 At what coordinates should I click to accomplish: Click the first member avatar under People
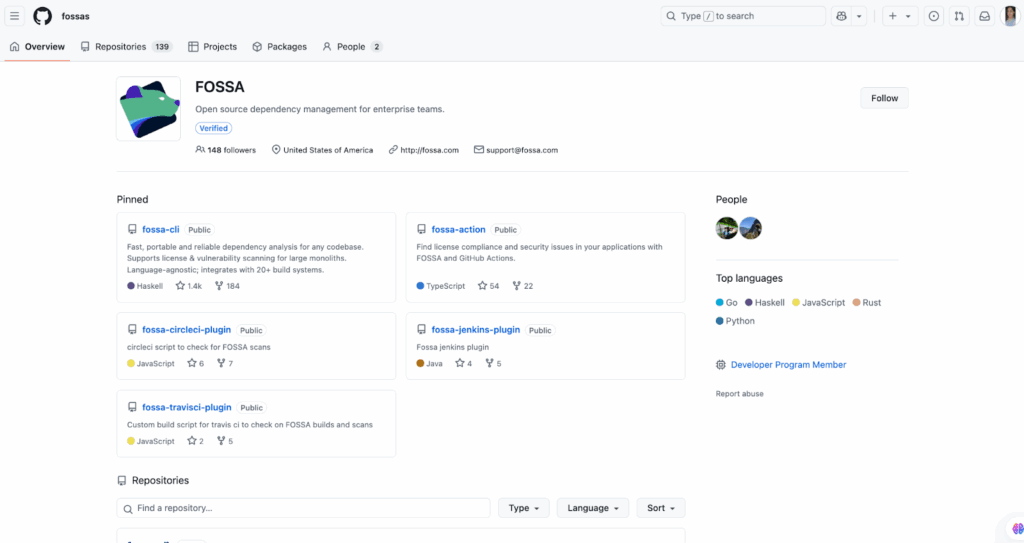click(727, 228)
